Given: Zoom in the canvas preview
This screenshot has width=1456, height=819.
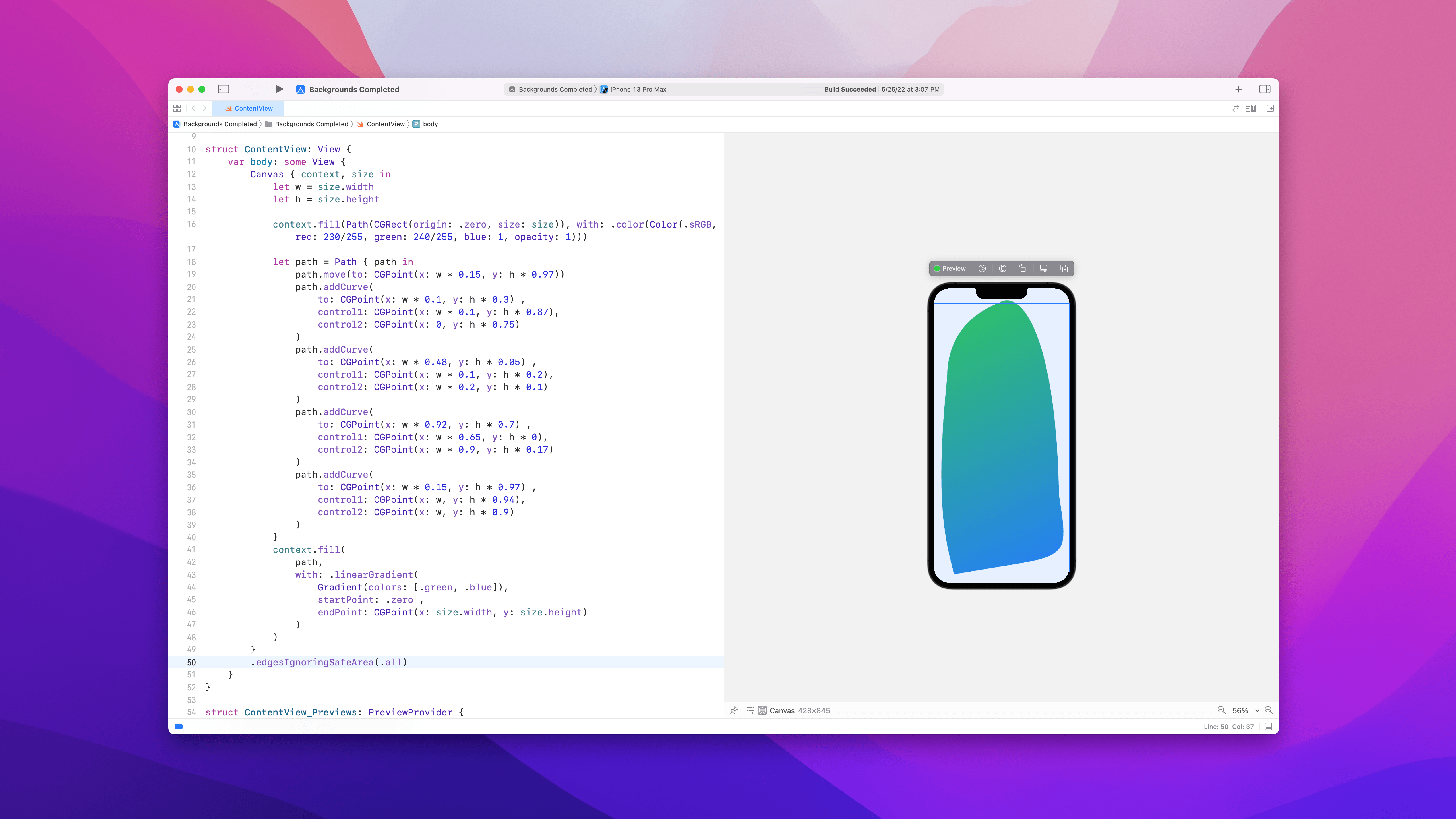Looking at the screenshot, I should tap(1269, 710).
